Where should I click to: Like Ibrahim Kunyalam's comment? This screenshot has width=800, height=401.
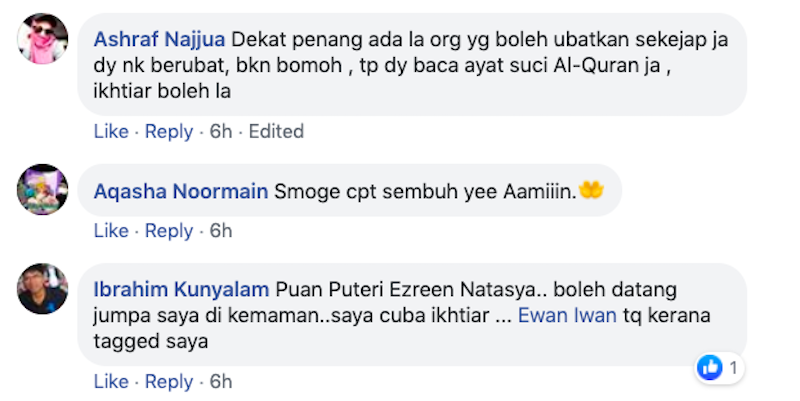point(111,382)
